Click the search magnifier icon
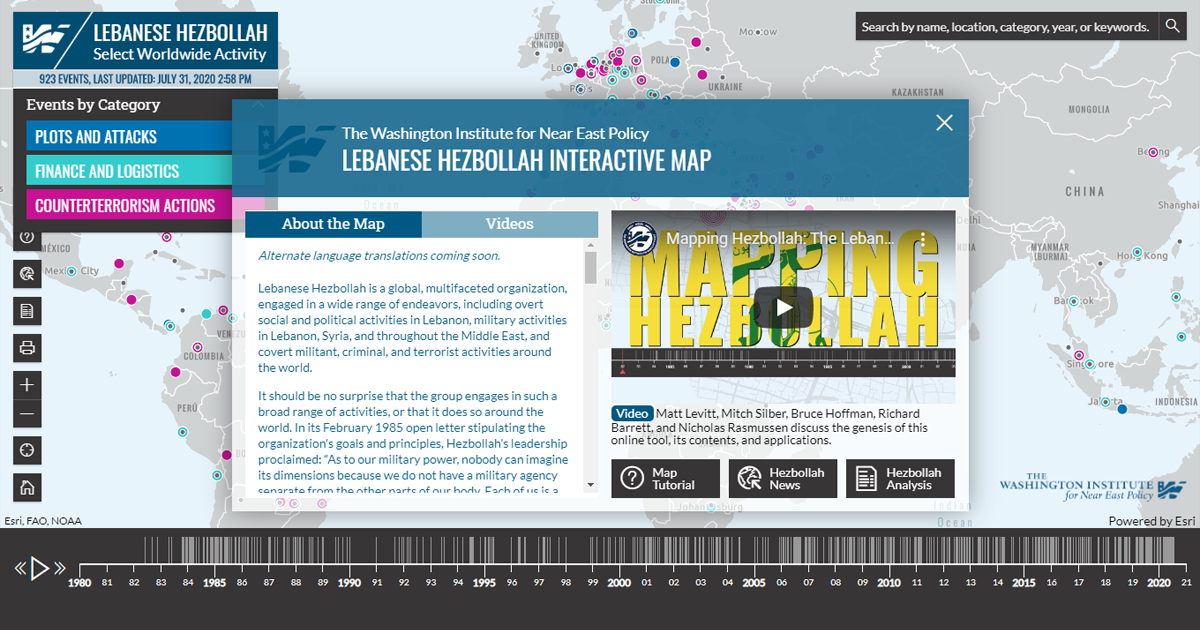 click(x=1172, y=27)
